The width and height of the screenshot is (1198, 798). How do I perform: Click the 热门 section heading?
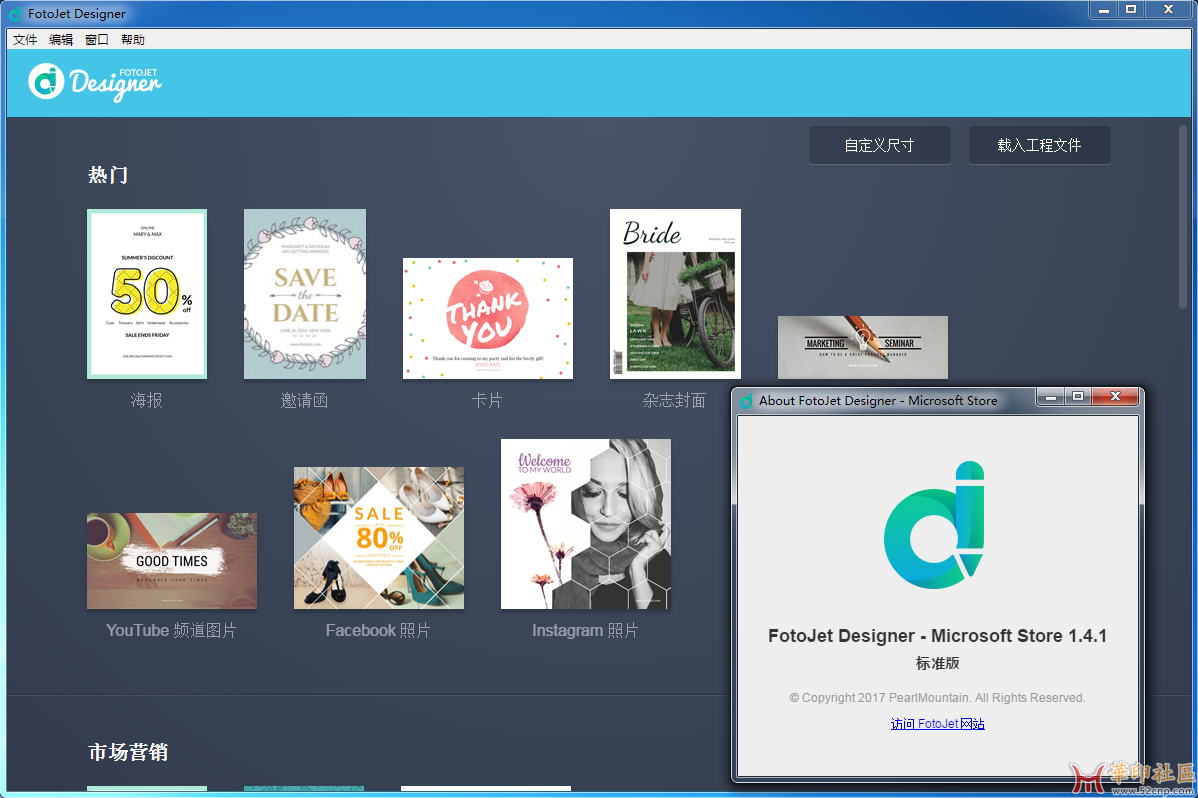[x=108, y=175]
